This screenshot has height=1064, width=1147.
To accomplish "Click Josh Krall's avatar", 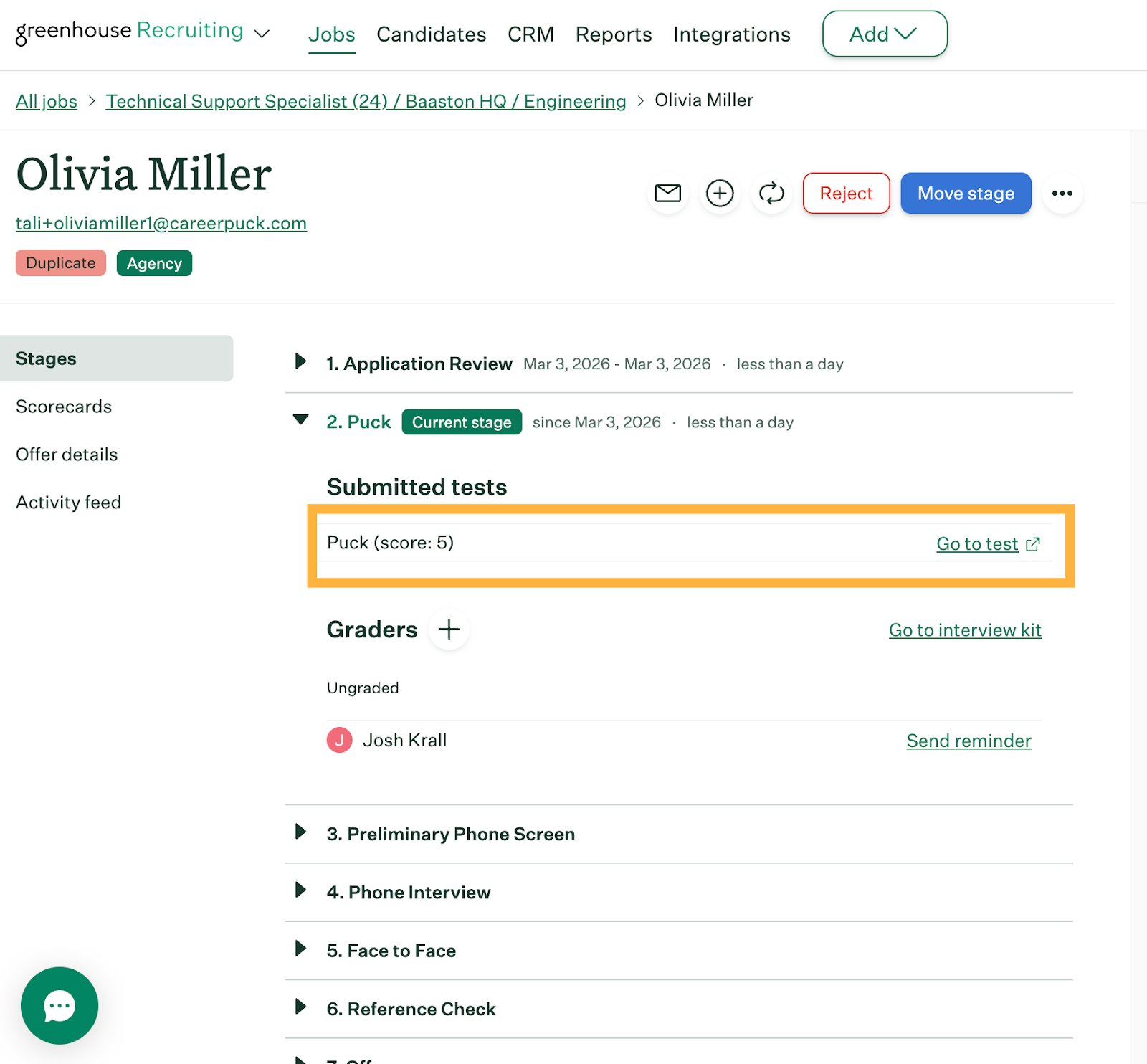I will [x=339, y=740].
